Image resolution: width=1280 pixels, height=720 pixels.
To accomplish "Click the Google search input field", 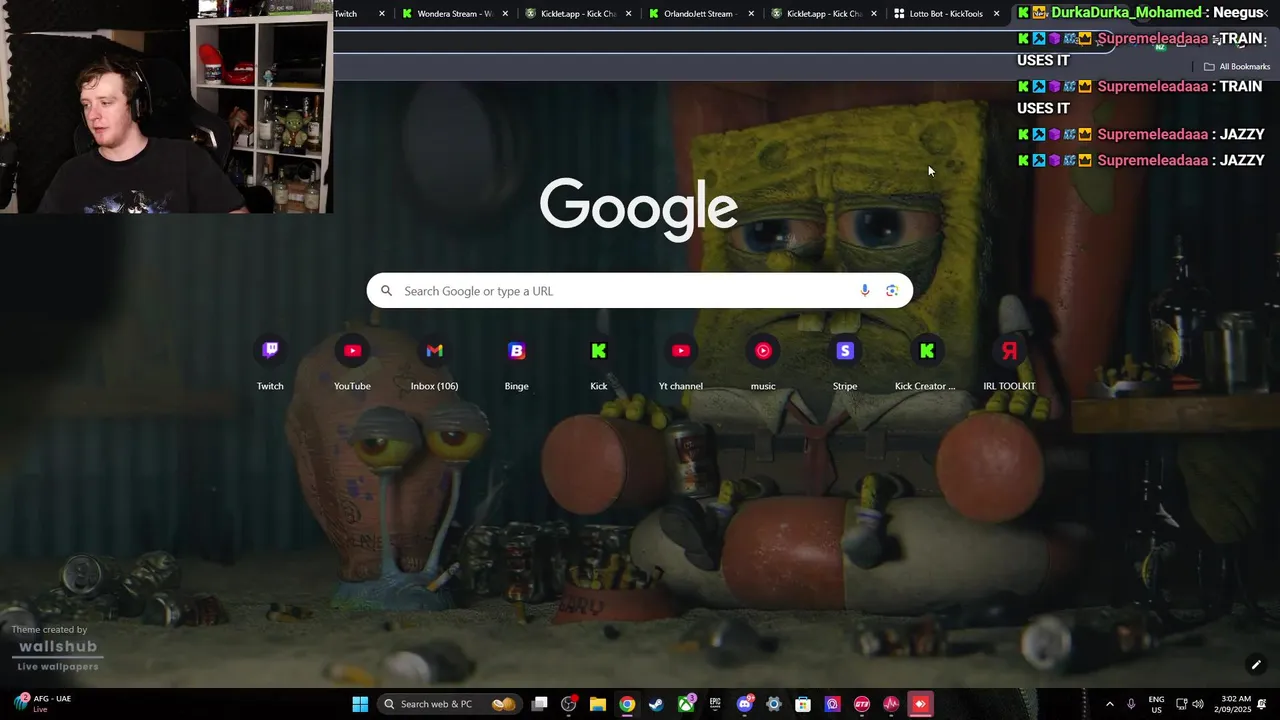I will (640, 291).
